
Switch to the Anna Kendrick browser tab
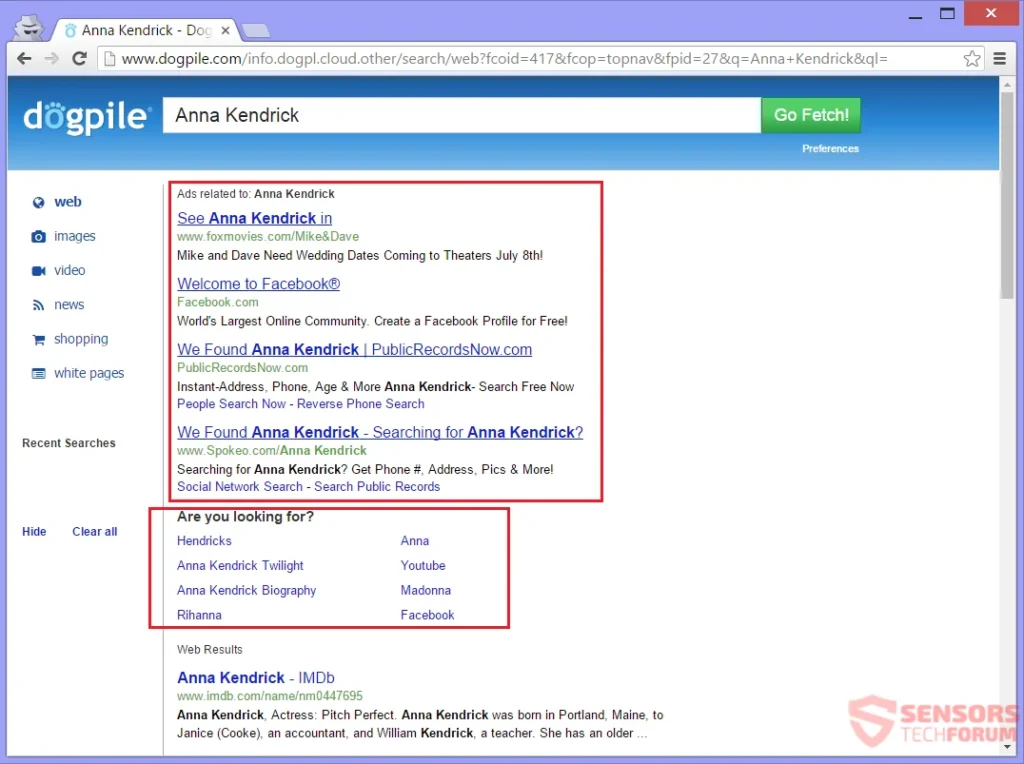pyautogui.click(x=140, y=30)
